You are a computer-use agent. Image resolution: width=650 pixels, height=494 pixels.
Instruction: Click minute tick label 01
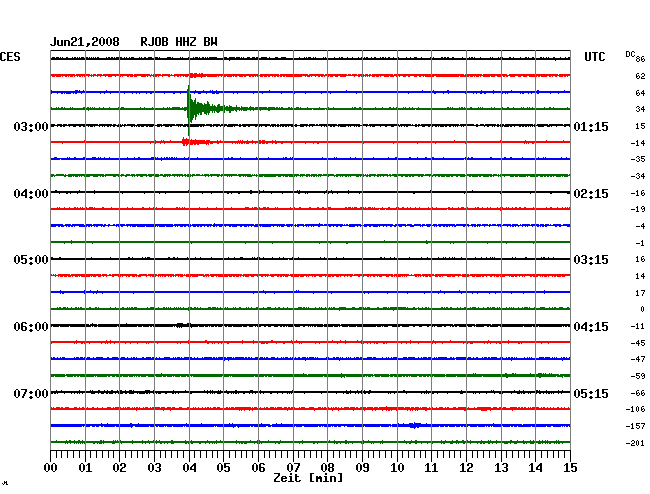pos(85,468)
